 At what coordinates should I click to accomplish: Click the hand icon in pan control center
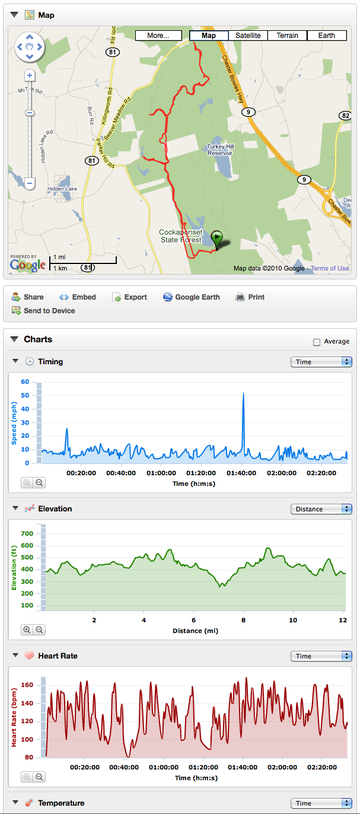[30, 46]
